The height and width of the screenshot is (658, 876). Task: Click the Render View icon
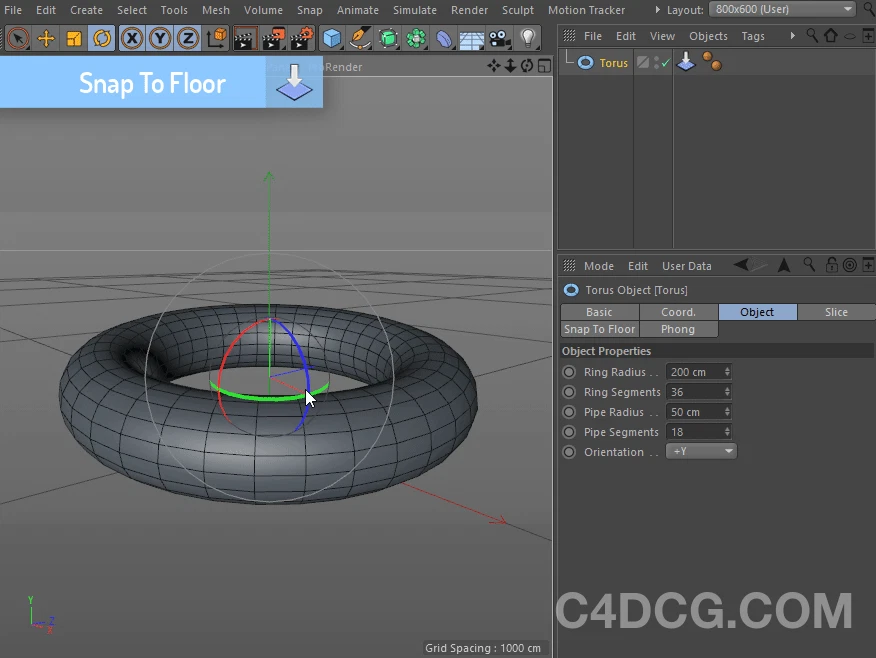point(244,38)
